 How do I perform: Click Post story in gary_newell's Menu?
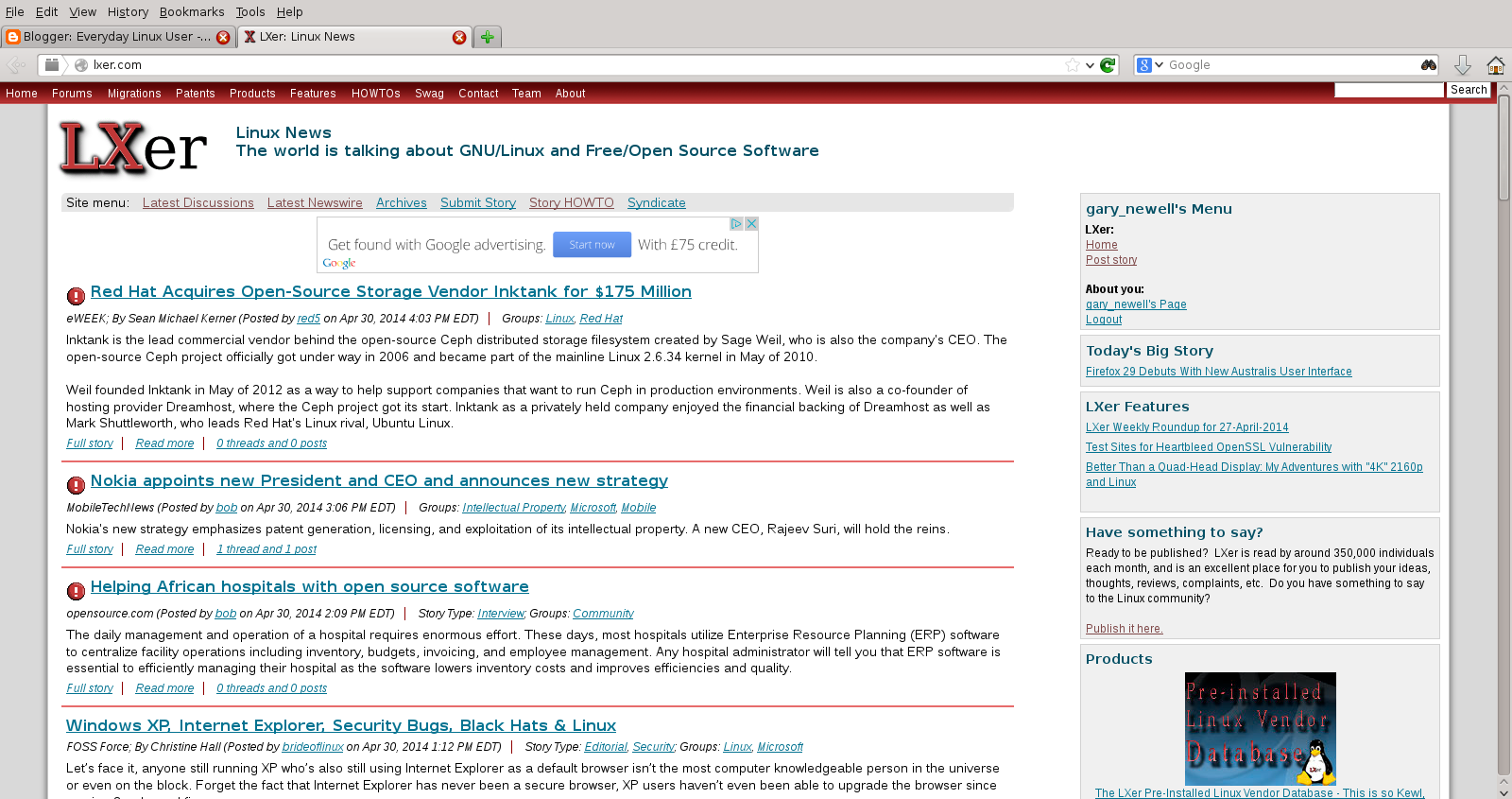click(1111, 260)
